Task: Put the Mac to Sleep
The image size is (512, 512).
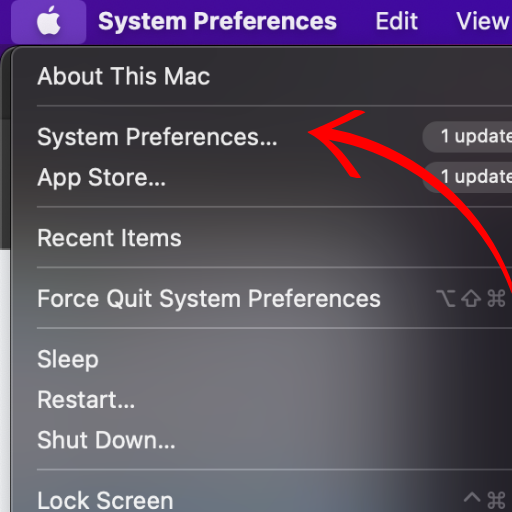Action: [x=68, y=360]
